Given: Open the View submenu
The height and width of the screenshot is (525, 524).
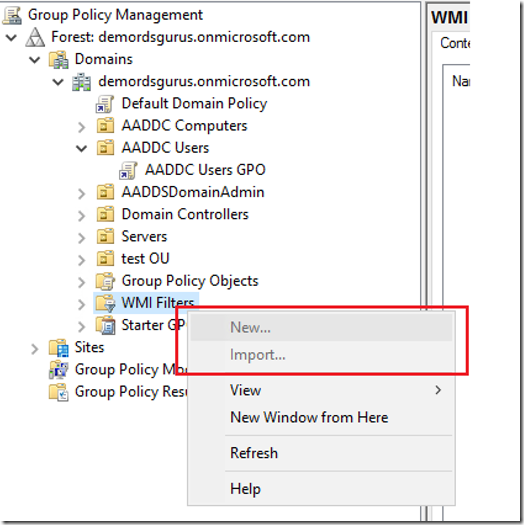Looking at the screenshot, I should point(321,390).
